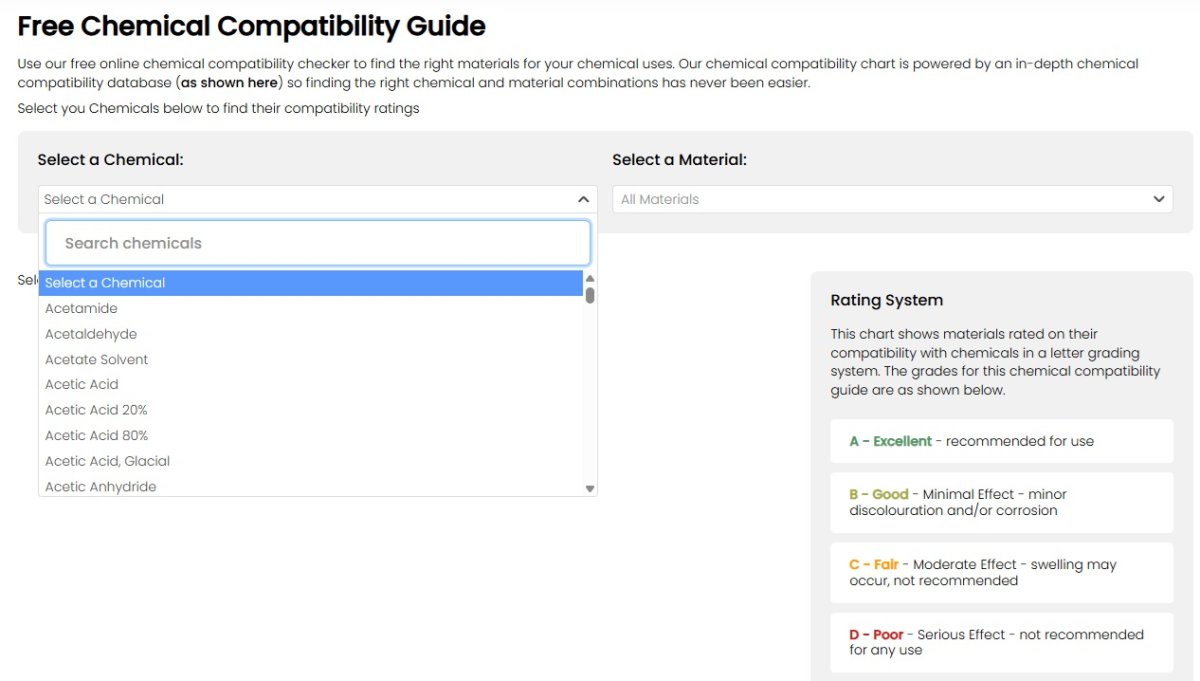Click the A - Excellent rating card
1200x681 pixels.
1001,441
